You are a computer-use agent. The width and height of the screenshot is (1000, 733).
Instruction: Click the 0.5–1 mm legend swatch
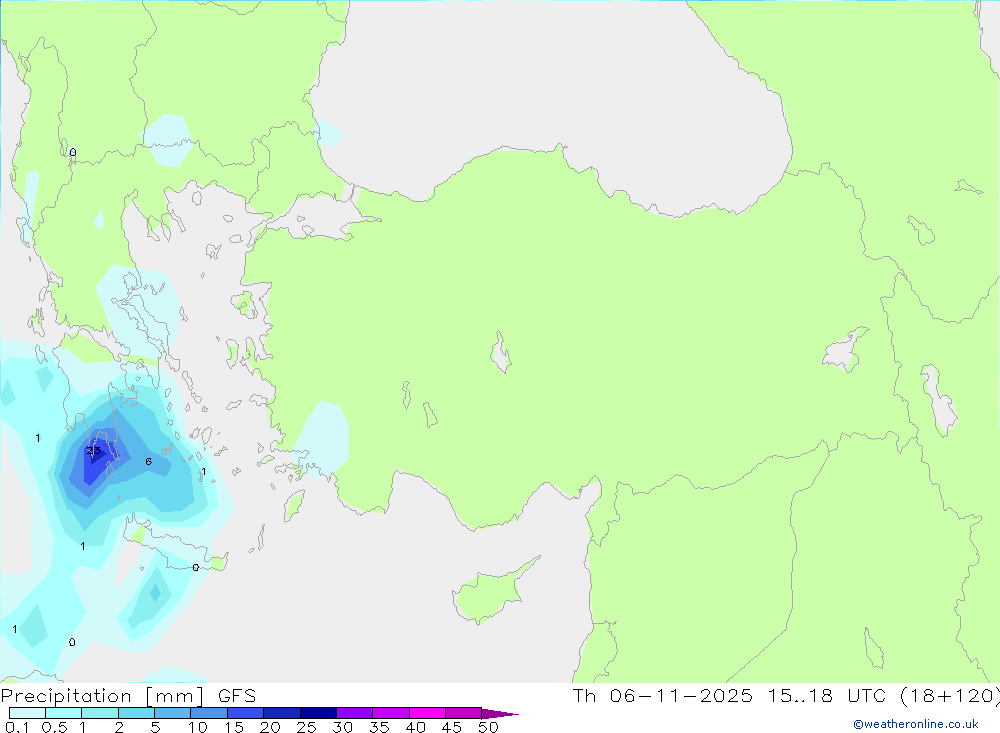pyautogui.click(x=64, y=713)
